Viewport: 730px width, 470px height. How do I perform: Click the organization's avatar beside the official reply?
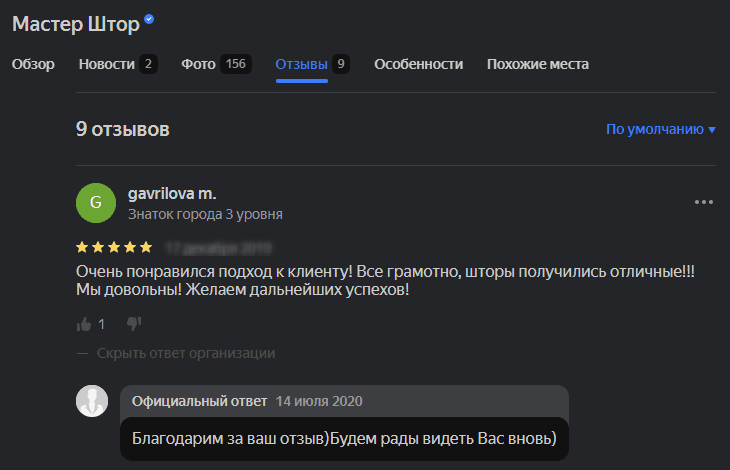92,401
